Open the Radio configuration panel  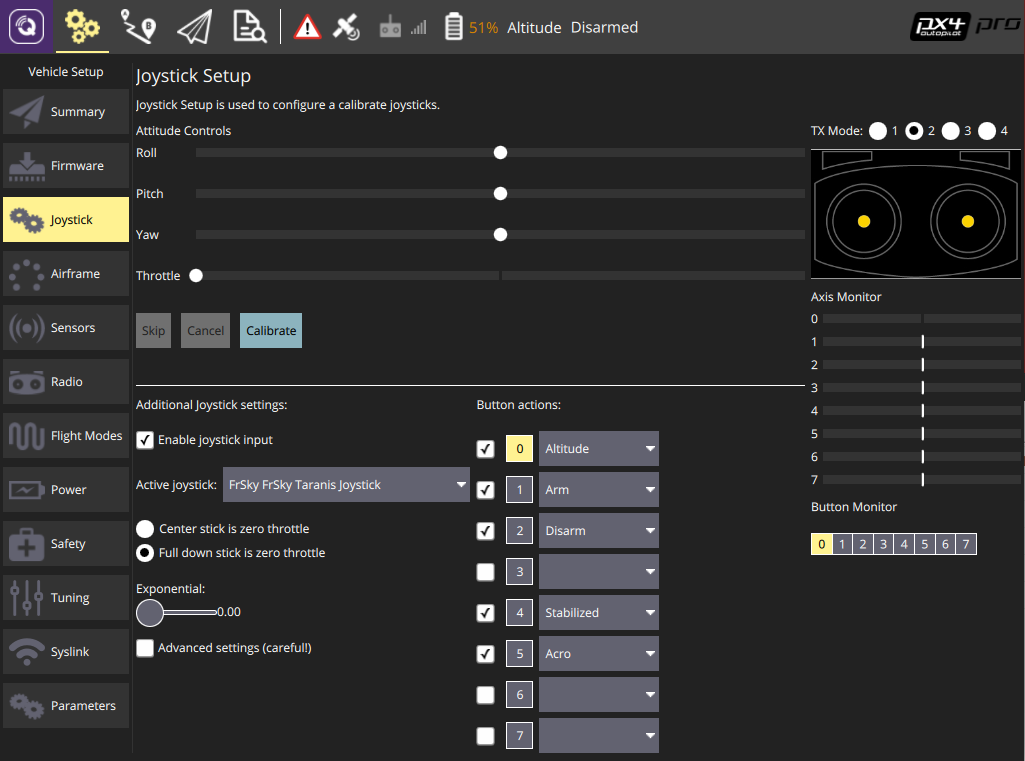(x=66, y=381)
